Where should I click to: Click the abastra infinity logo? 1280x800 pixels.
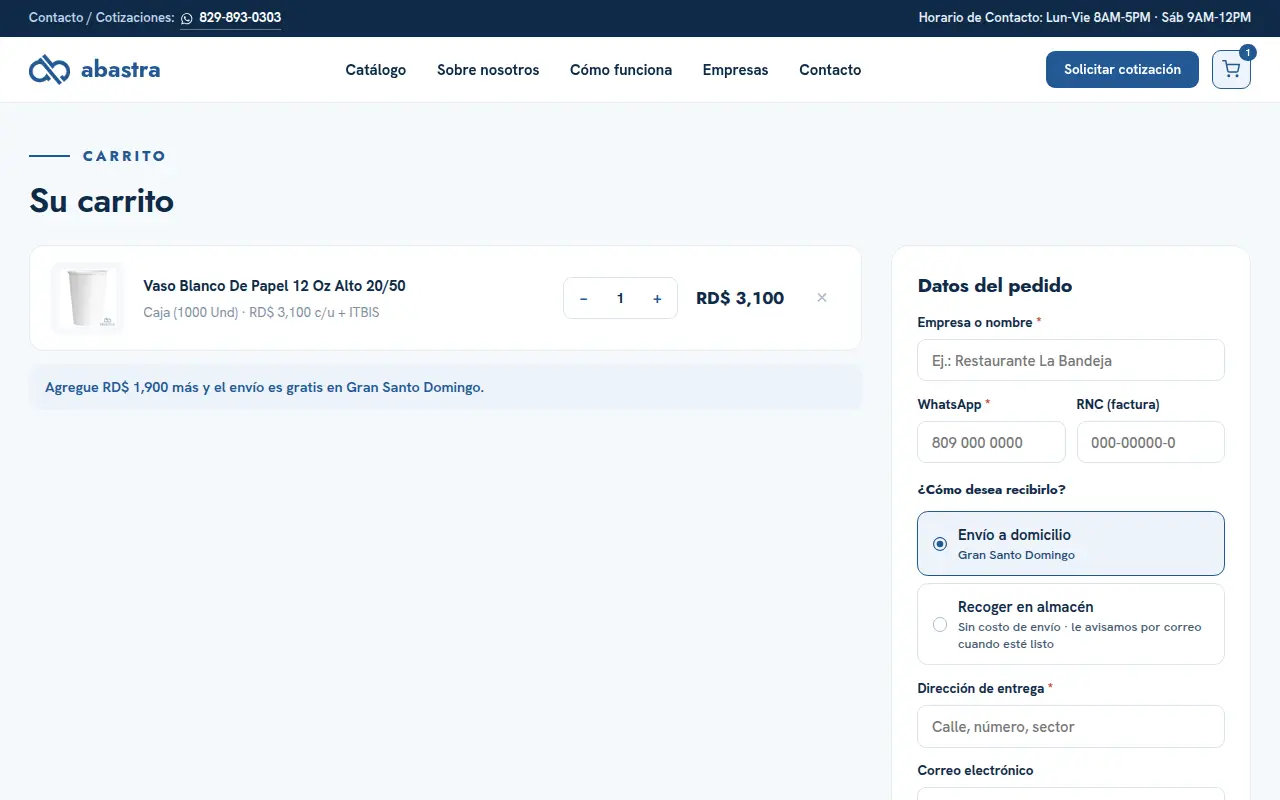tap(49, 70)
